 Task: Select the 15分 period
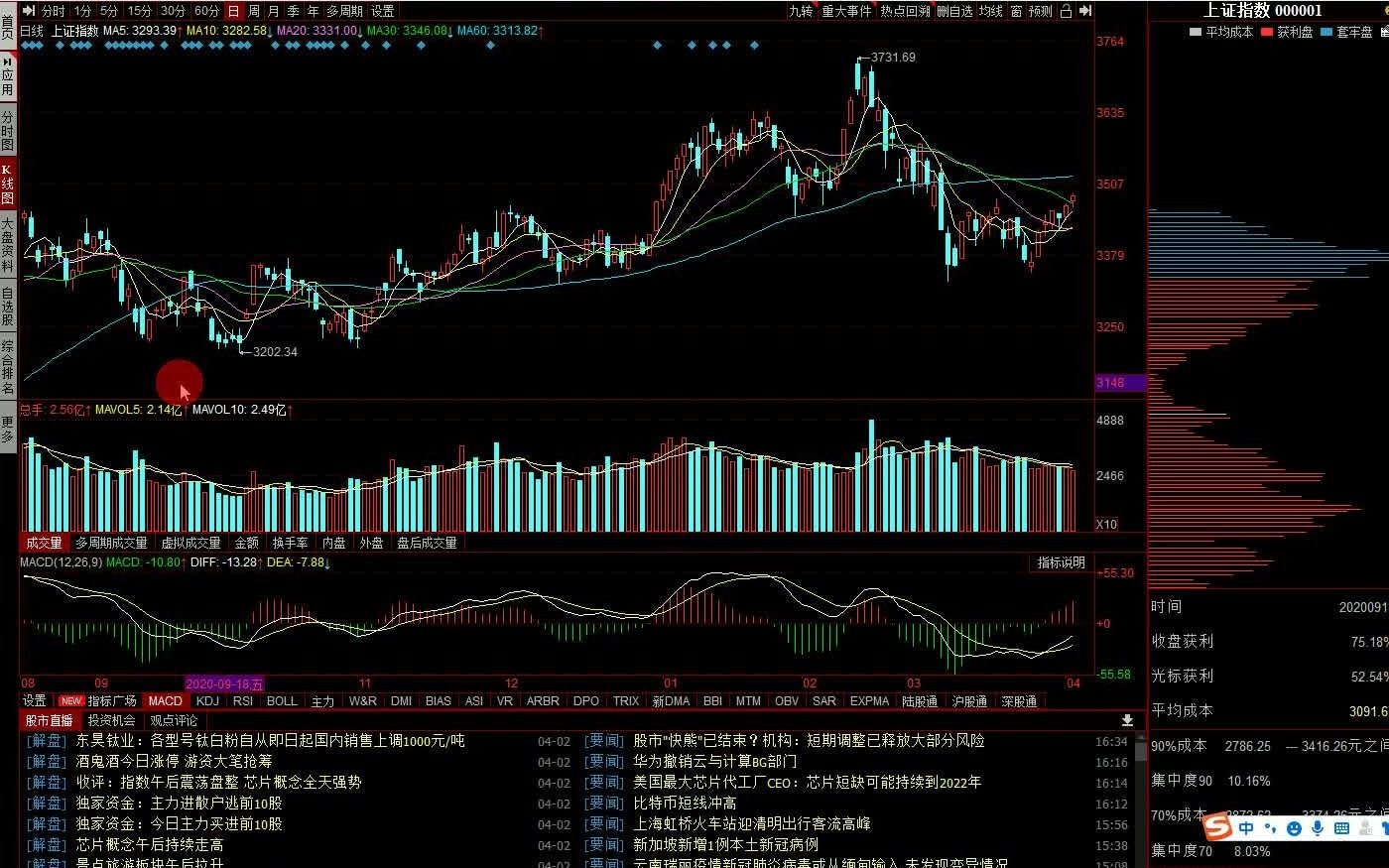coord(140,11)
